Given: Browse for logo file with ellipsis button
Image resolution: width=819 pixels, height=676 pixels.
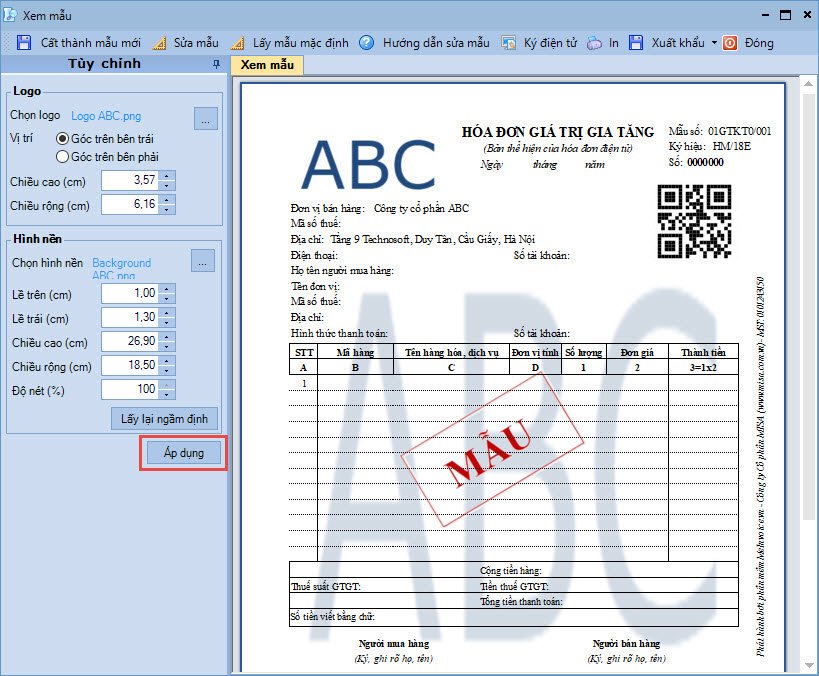Looking at the screenshot, I should pyautogui.click(x=205, y=119).
